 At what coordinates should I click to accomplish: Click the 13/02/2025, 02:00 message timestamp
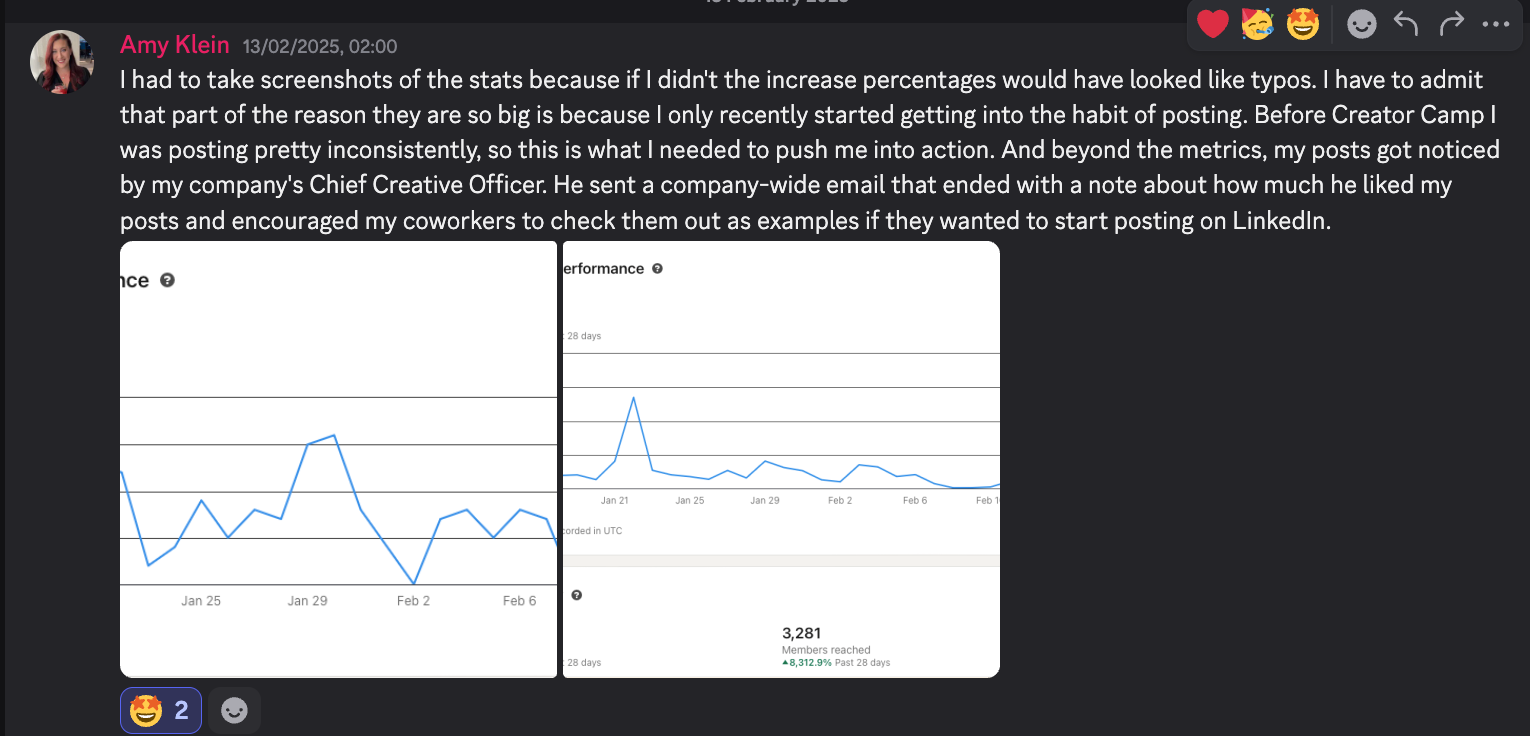click(319, 46)
